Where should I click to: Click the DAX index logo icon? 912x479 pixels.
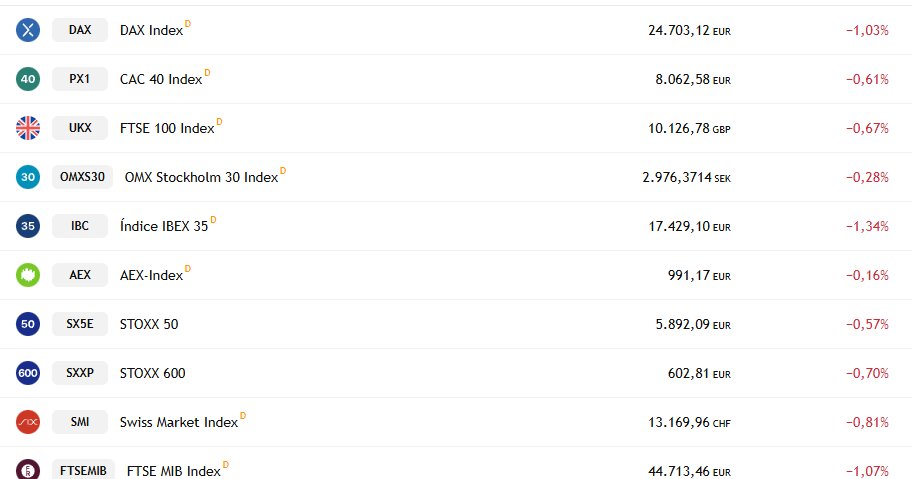click(x=28, y=30)
